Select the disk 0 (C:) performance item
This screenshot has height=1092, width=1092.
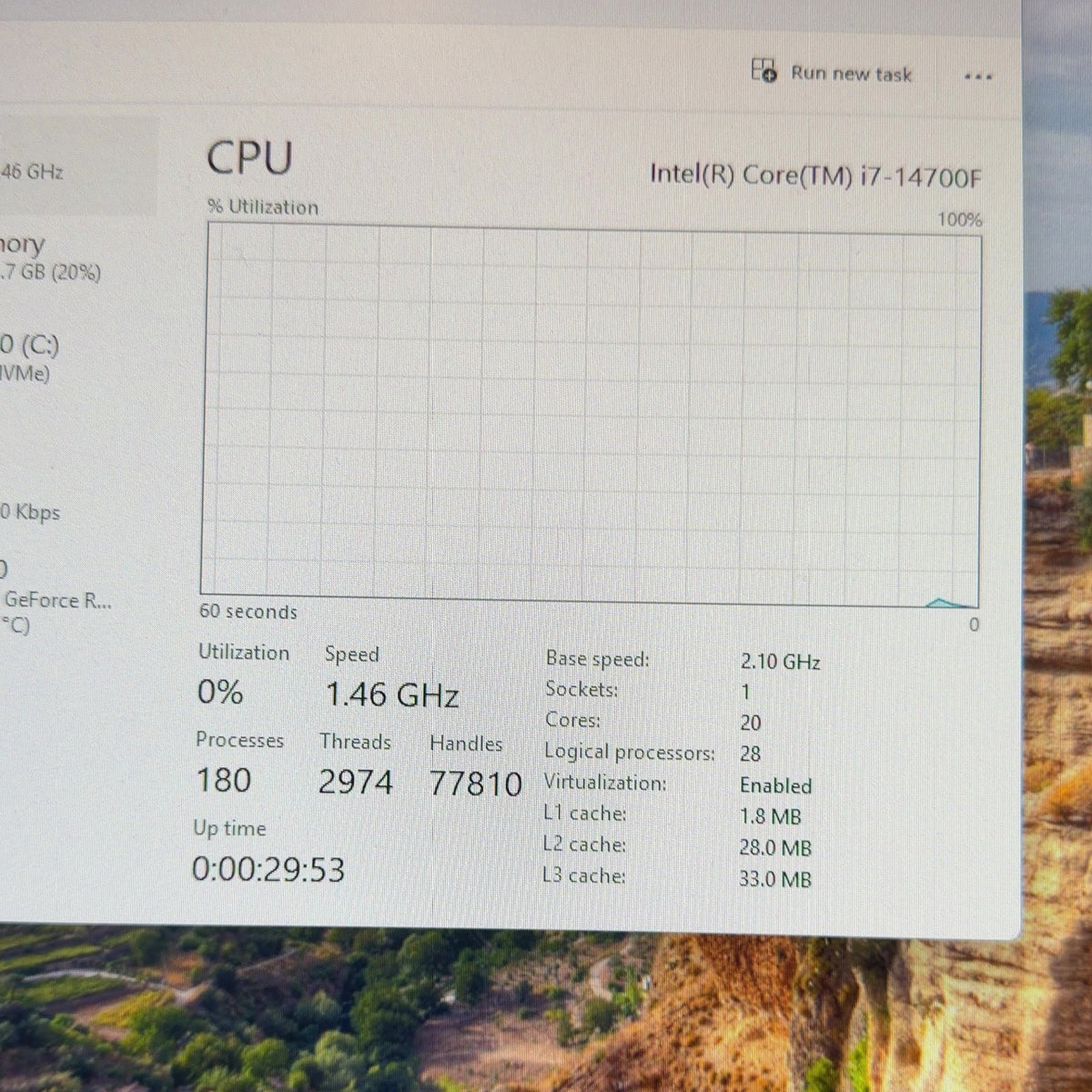click(30, 359)
